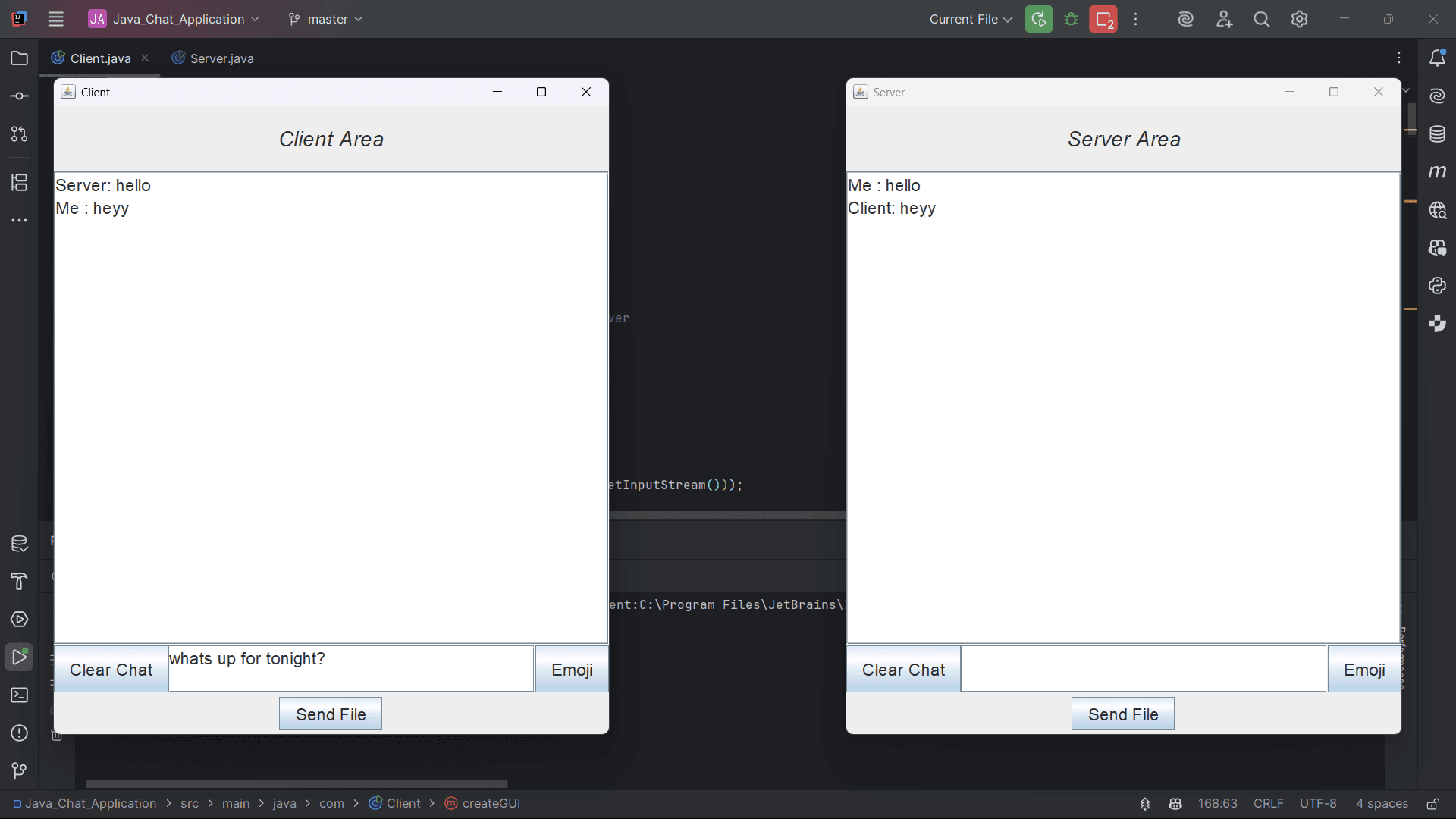Open the Commit tool window
Image resolution: width=1456 pixels, height=819 pixels.
click(19, 95)
